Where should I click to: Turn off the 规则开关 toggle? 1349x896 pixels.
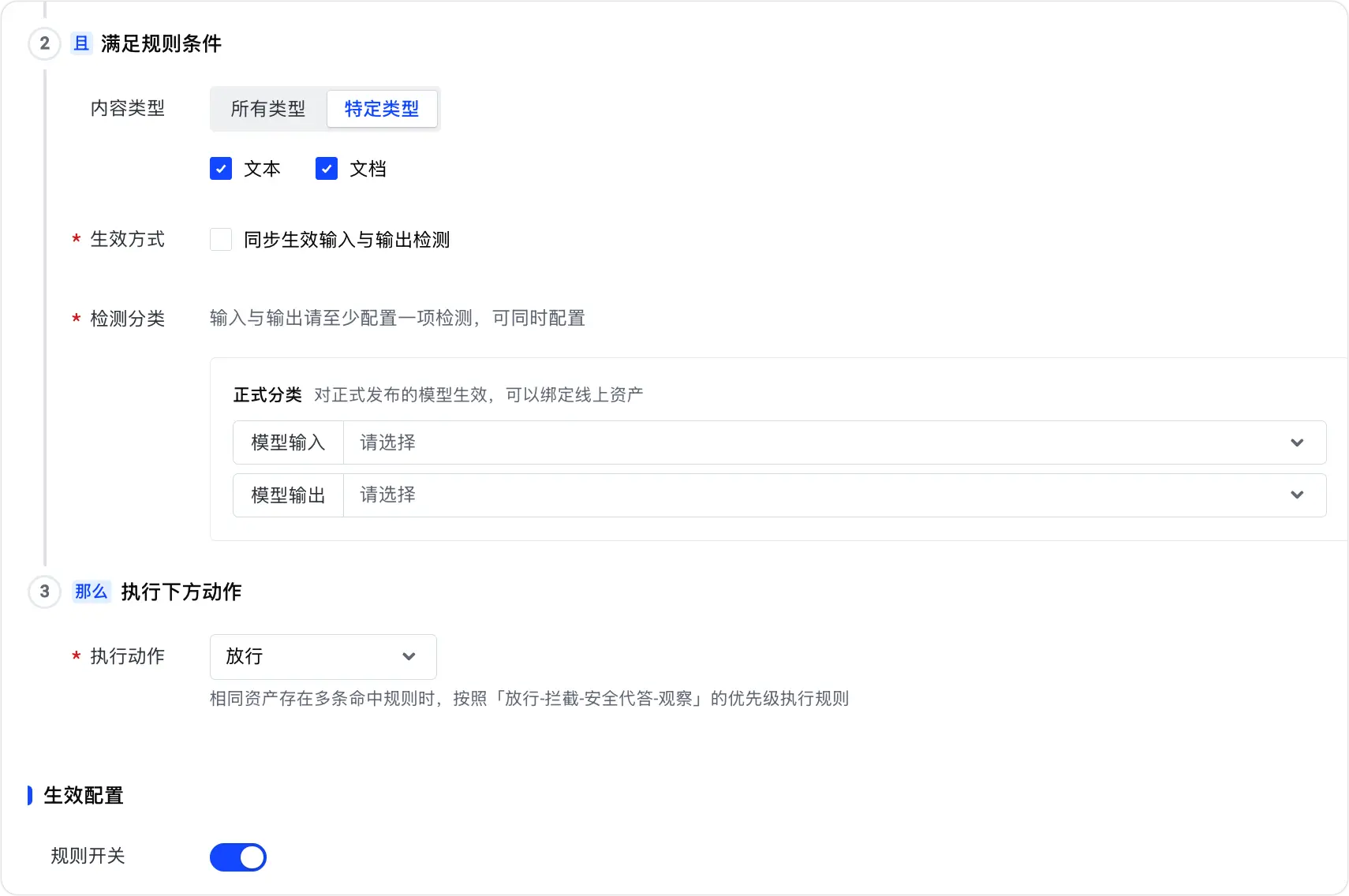pos(238,857)
